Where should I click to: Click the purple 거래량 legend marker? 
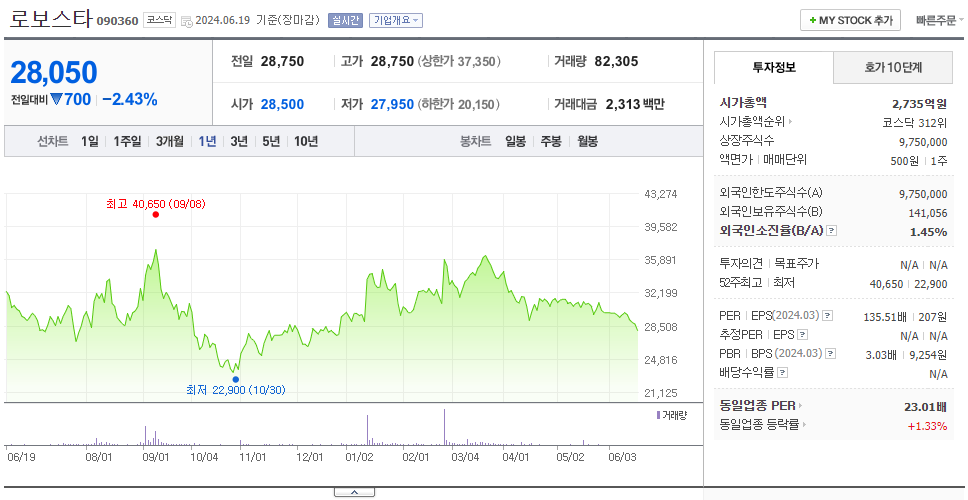[658, 415]
